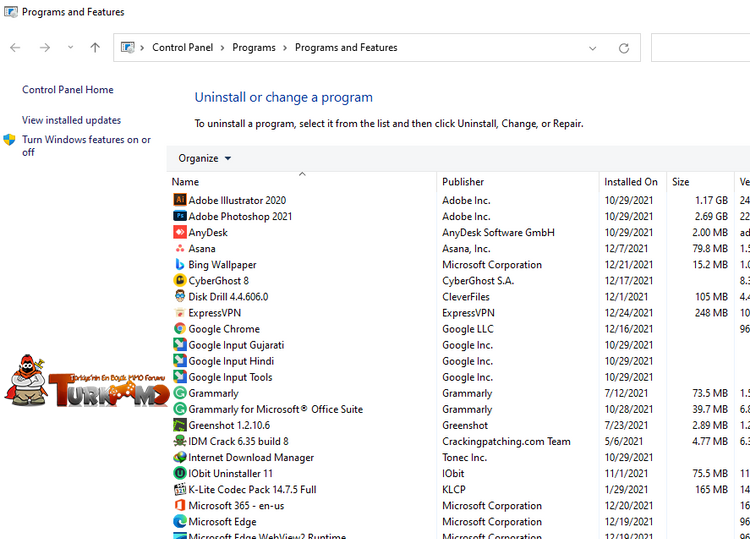Click the CleverFiles publisher cell
Screen dimensions: 750x539
(x=466, y=297)
